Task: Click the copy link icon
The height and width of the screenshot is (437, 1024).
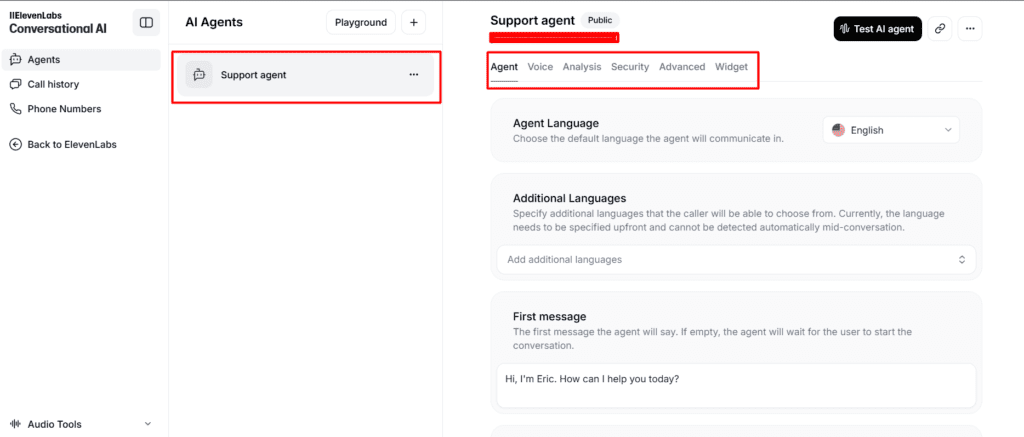Action: pos(939,29)
